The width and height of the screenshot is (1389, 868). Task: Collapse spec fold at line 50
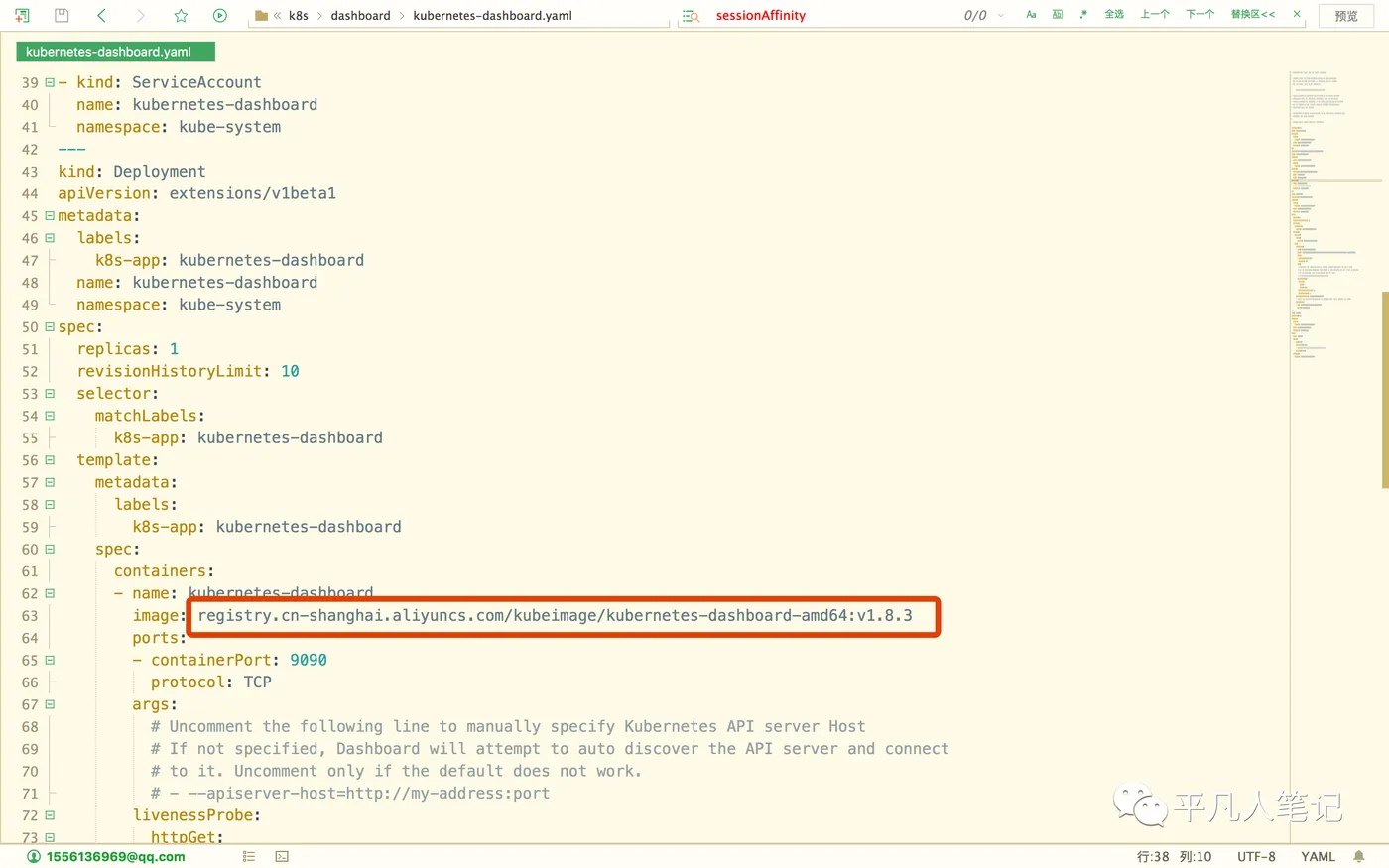[x=50, y=326]
